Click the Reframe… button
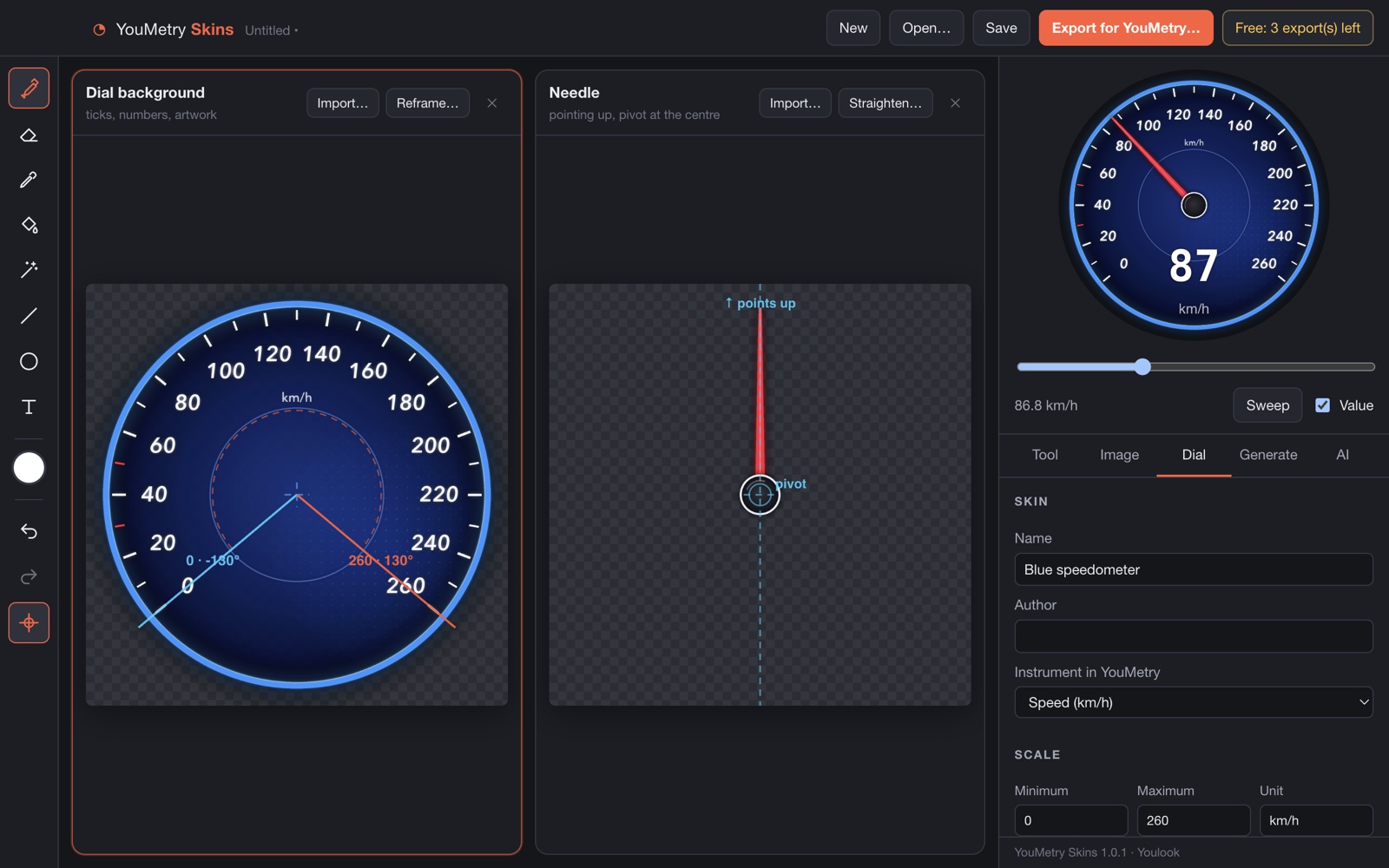 [427, 102]
